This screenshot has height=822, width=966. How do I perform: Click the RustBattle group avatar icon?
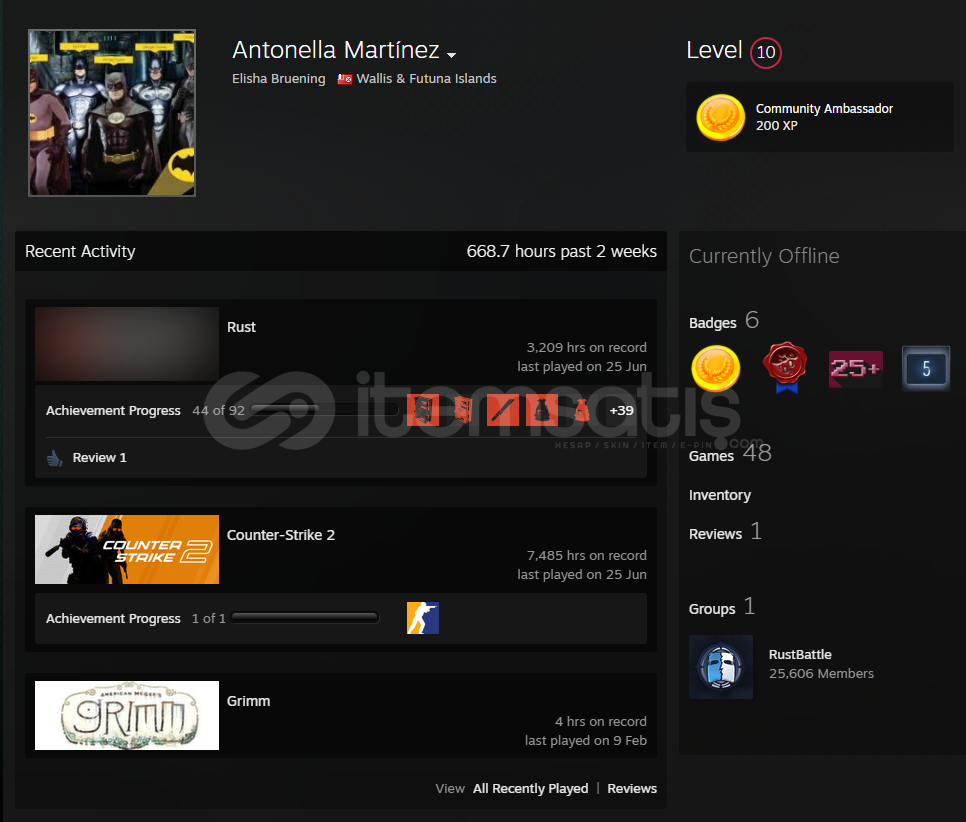pyautogui.click(x=721, y=667)
